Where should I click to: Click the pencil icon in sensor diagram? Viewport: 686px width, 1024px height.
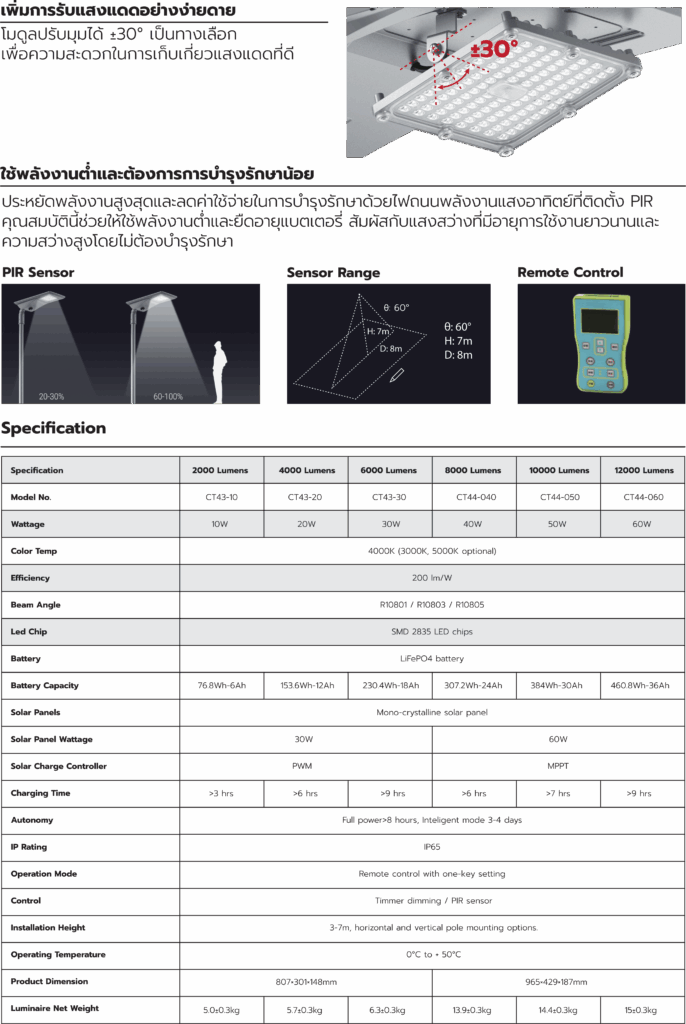coord(398,375)
